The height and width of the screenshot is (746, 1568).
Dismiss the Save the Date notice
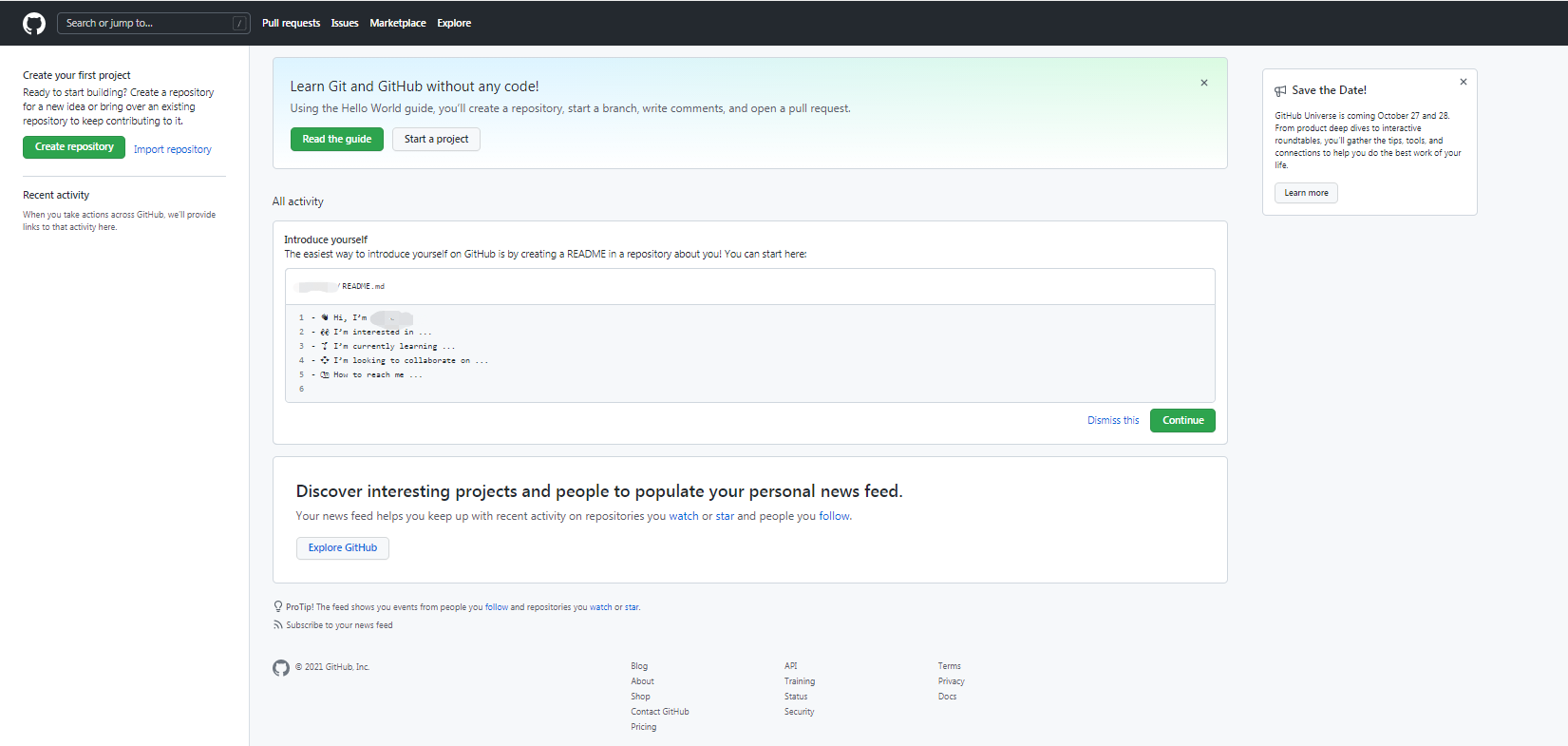pyautogui.click(x=1464, y=82)
